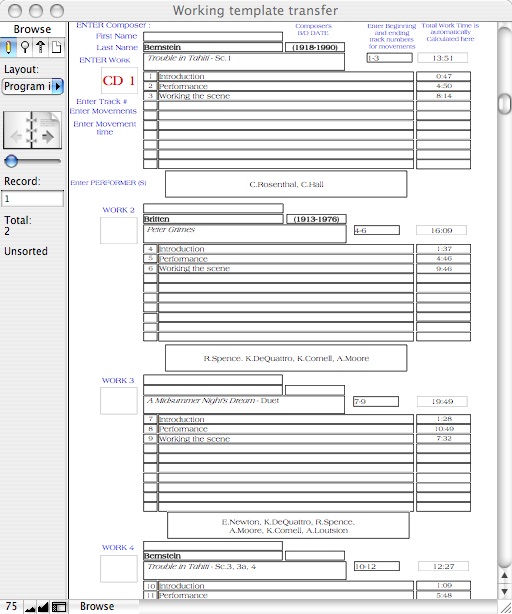Click the track range field 4-6
The width and height of the screenshot is (512, 614).
[x=377, y=230]
